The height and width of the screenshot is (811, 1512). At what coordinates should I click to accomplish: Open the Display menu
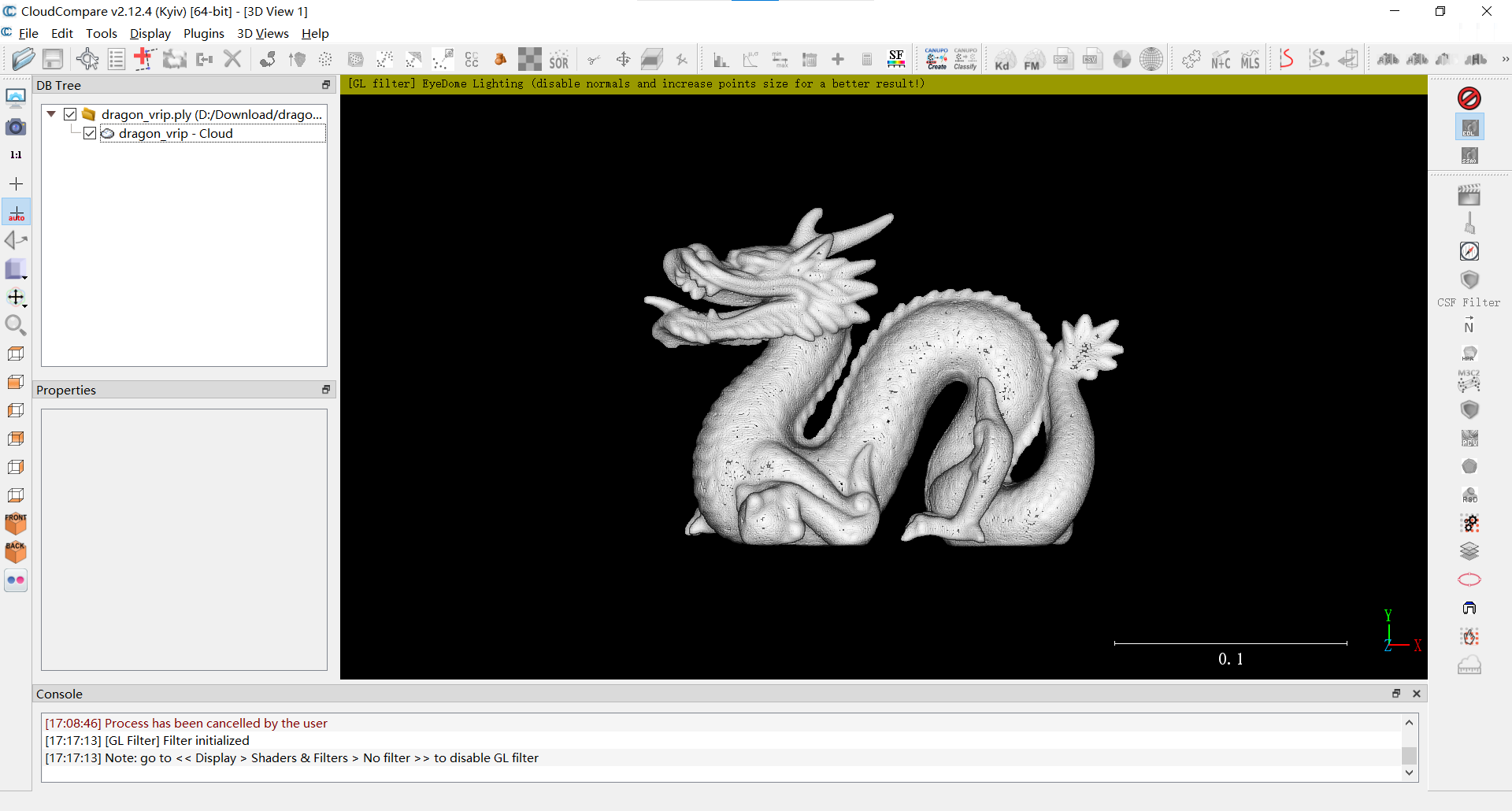[150, 33]
